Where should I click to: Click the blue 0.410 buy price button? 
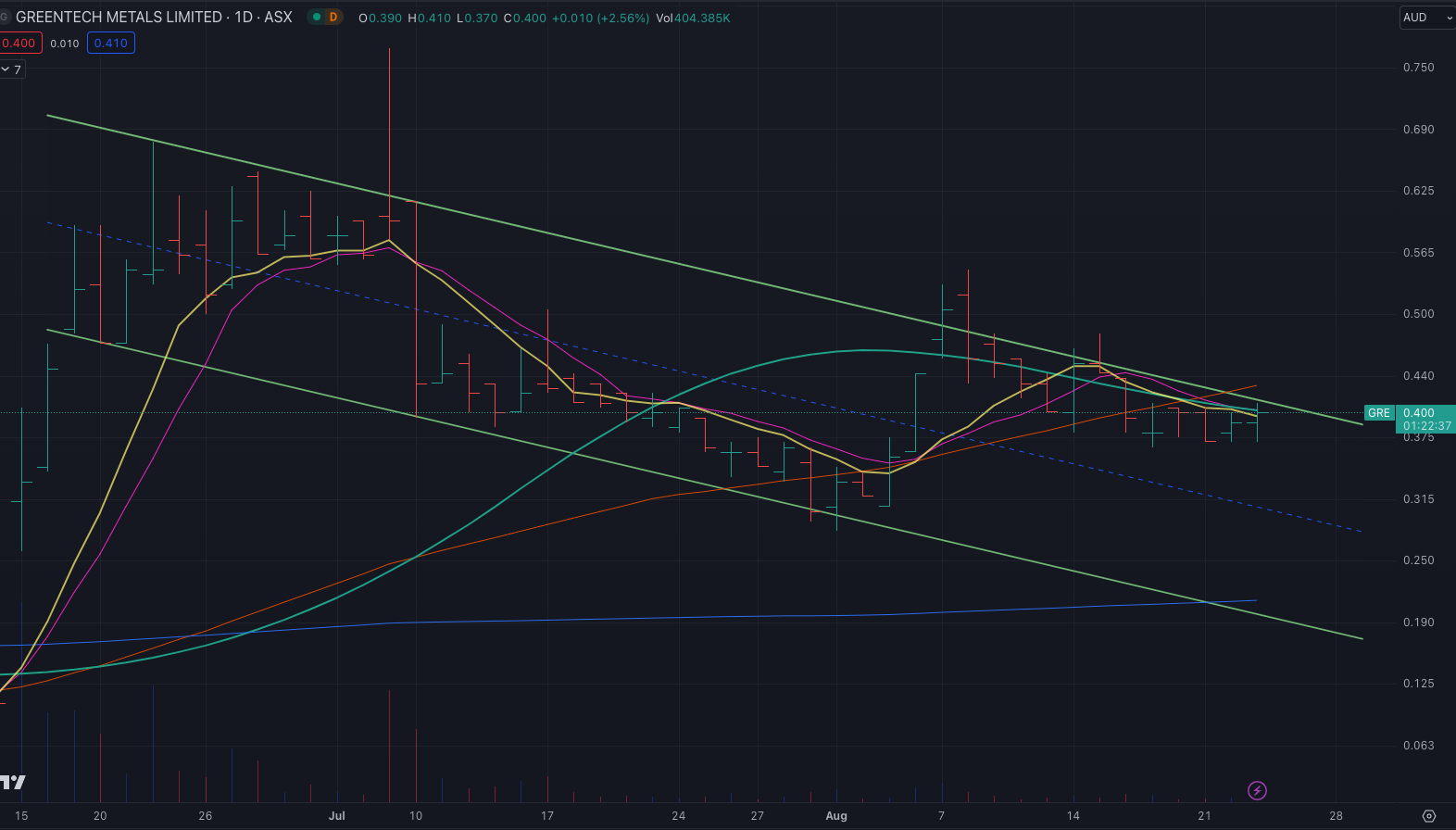coord(111,44)
